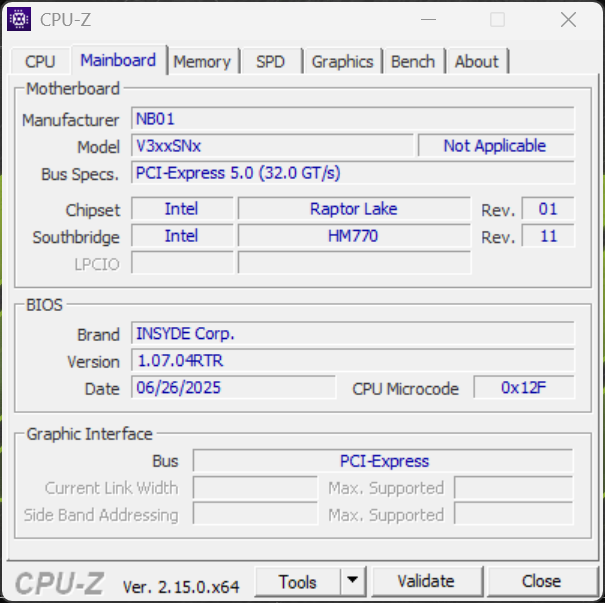Click the Southbridge vendor Intel field
Viewport: 605px width, 603px height.
click(182, 236)
